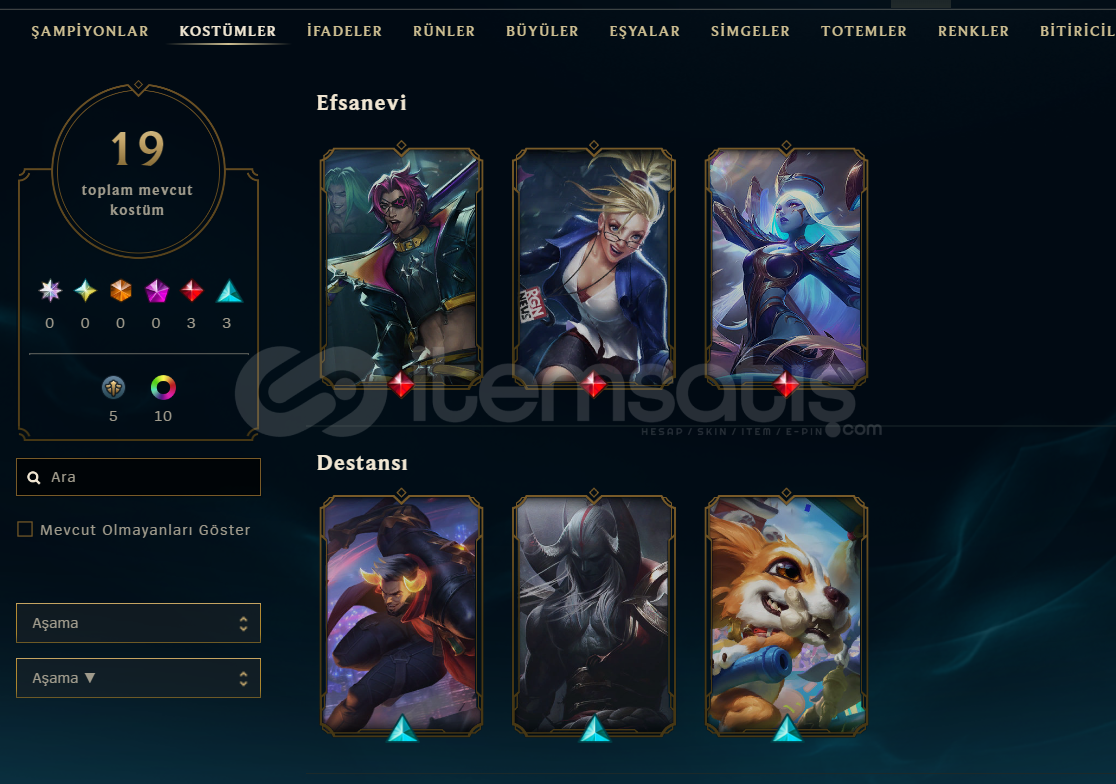This screenshot has height=784, width=1116.
Task: Select the pink-haired Efsanevi skin card
Action: 401,267
